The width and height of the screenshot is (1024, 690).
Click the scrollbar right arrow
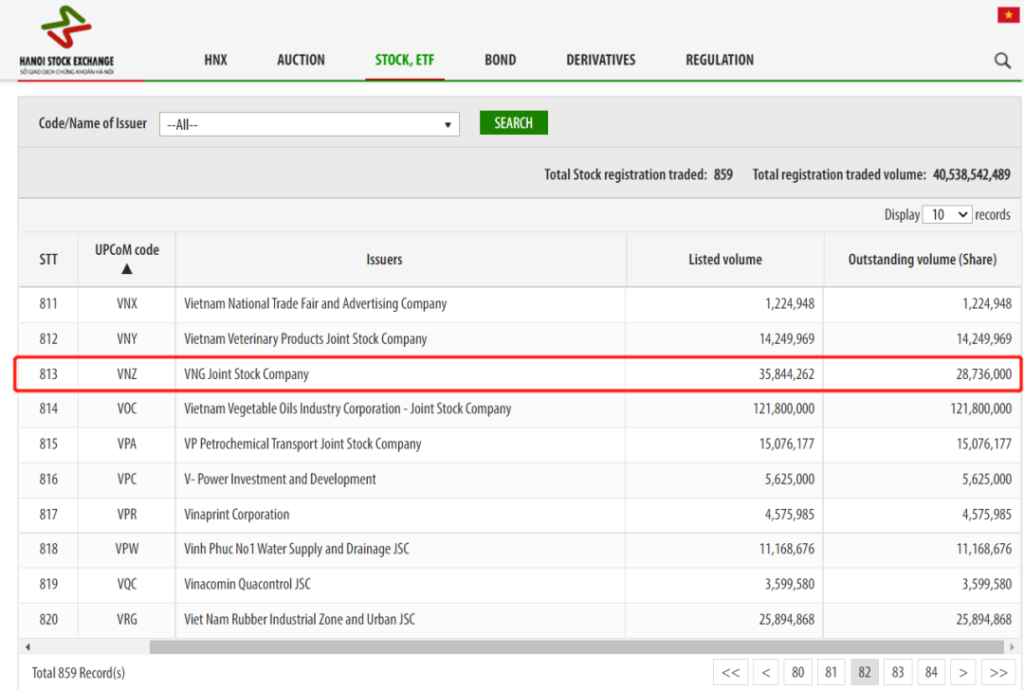coord(1012,647)
